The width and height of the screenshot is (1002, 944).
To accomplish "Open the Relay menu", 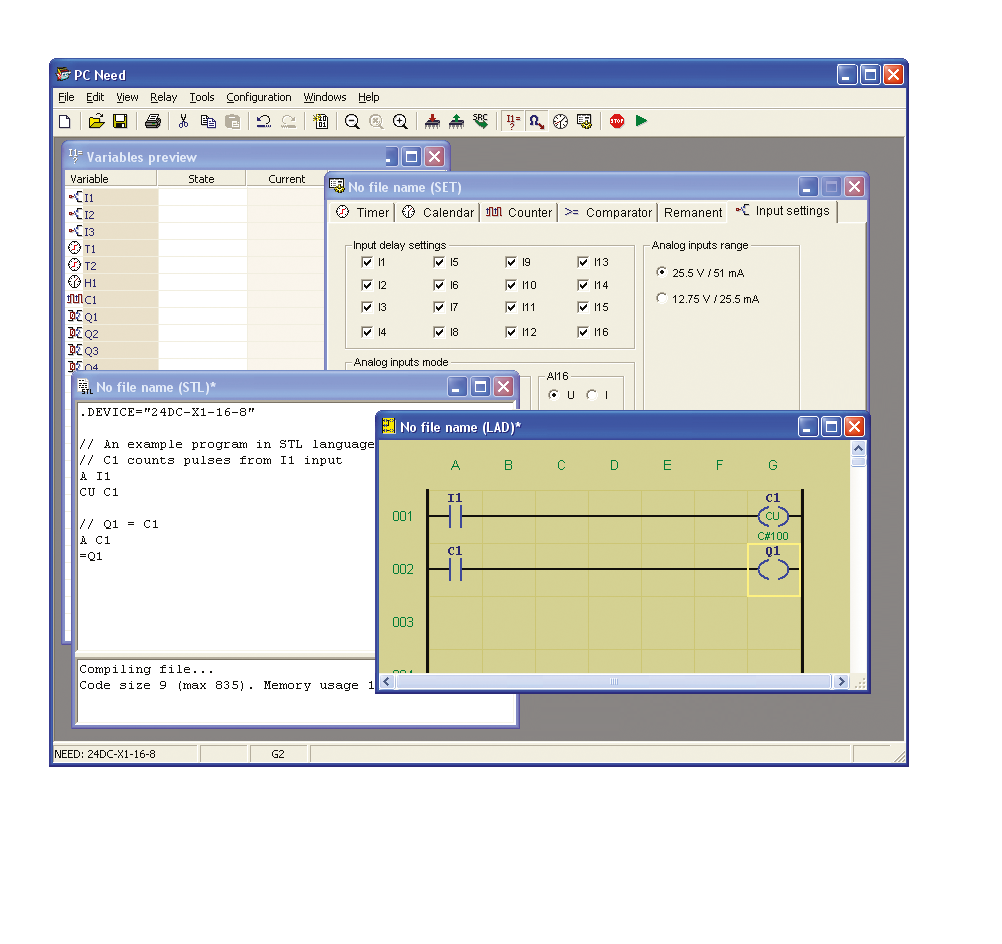I will pos(164,97).
